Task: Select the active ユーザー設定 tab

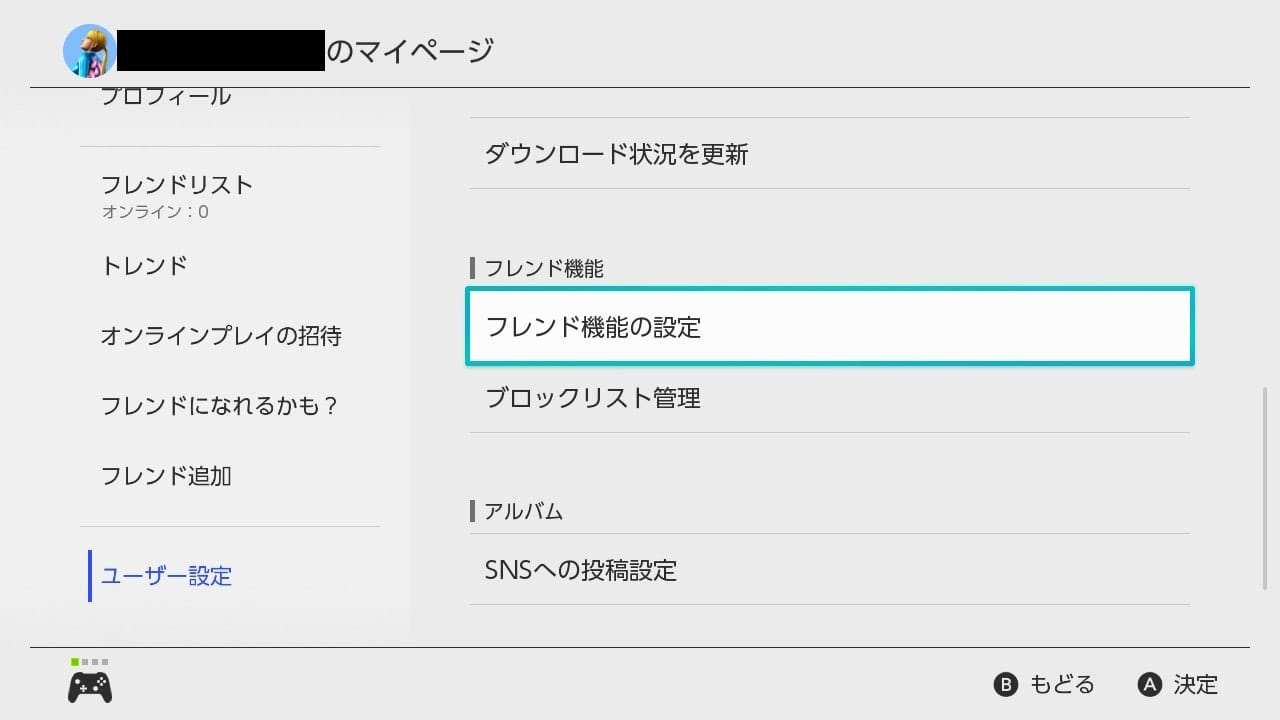Action: [x=166, y=576]
